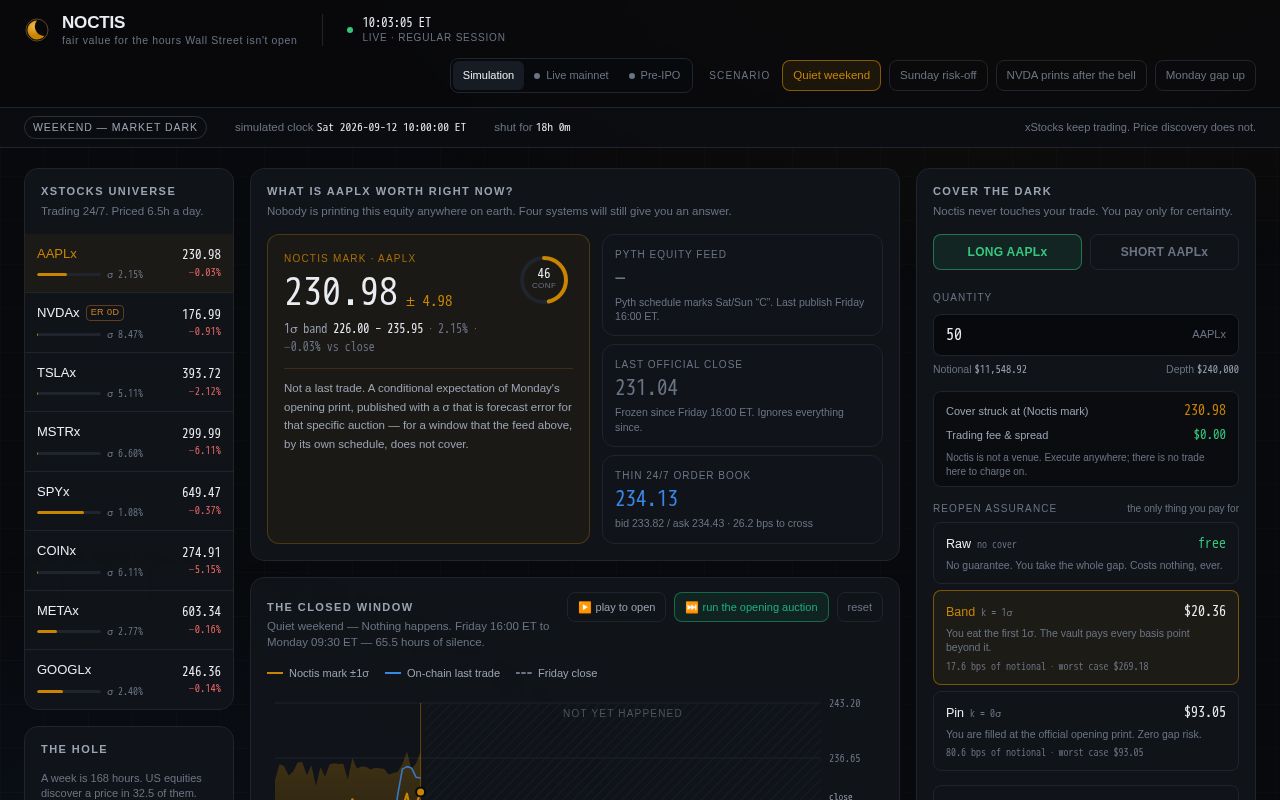This screenshot has width=1280, height=800.
Task: Select the SPYx row
Action: click(129, 501)
